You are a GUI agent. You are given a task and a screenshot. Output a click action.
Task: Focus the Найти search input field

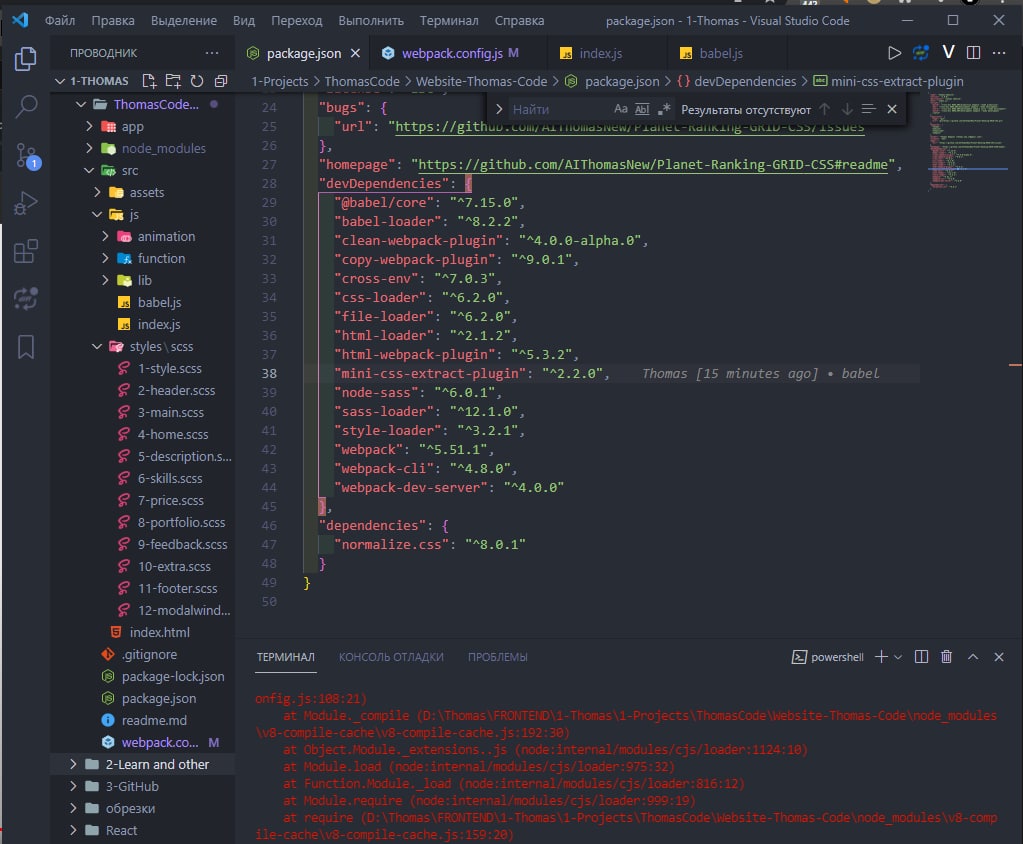(x=560, y=109)
